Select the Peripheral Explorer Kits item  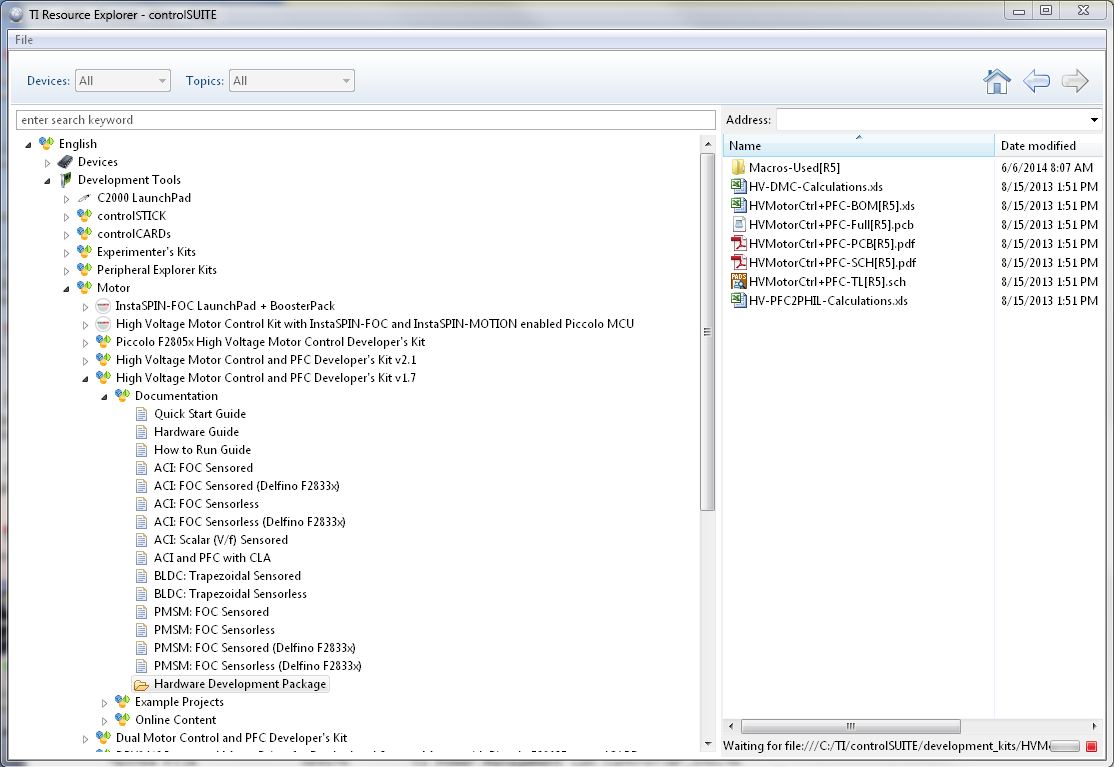point(156,270)
